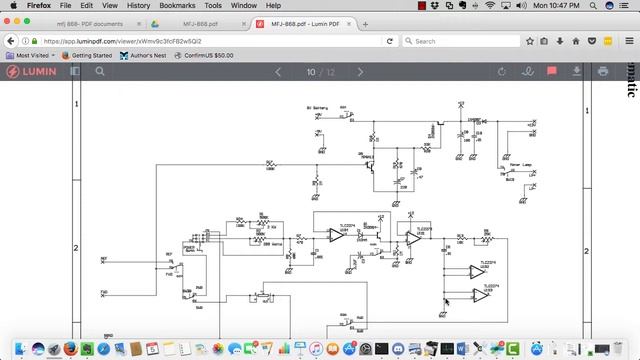Open Evernote menu bar icon
640x360 pixels.
point(462,5)
